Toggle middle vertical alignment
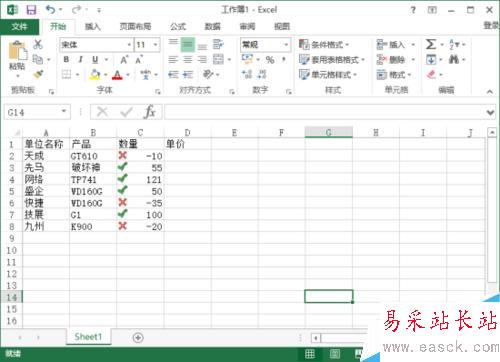The height and width of the screenshot is (362, 500). [188, 44]
